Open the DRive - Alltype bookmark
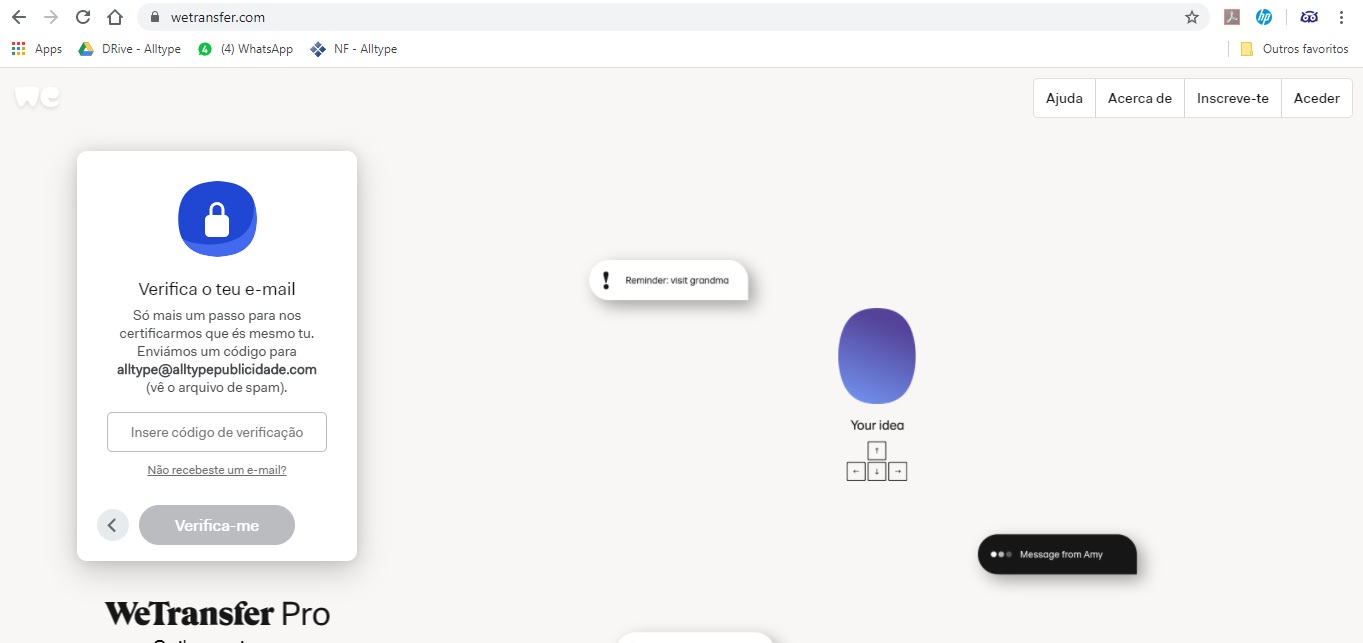The width and height of the screenshot is (1363, 643). point(130,49)
